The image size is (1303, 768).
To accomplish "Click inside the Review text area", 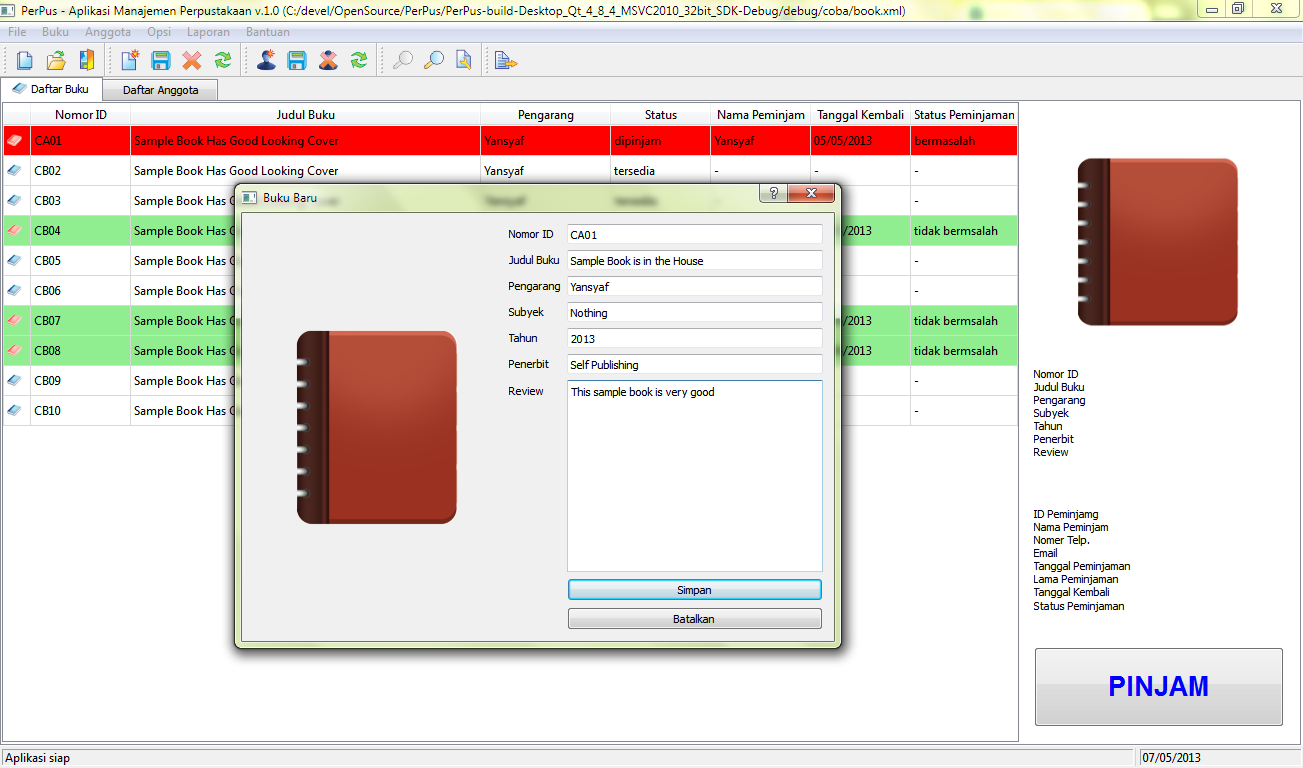I will pos(694,475).
